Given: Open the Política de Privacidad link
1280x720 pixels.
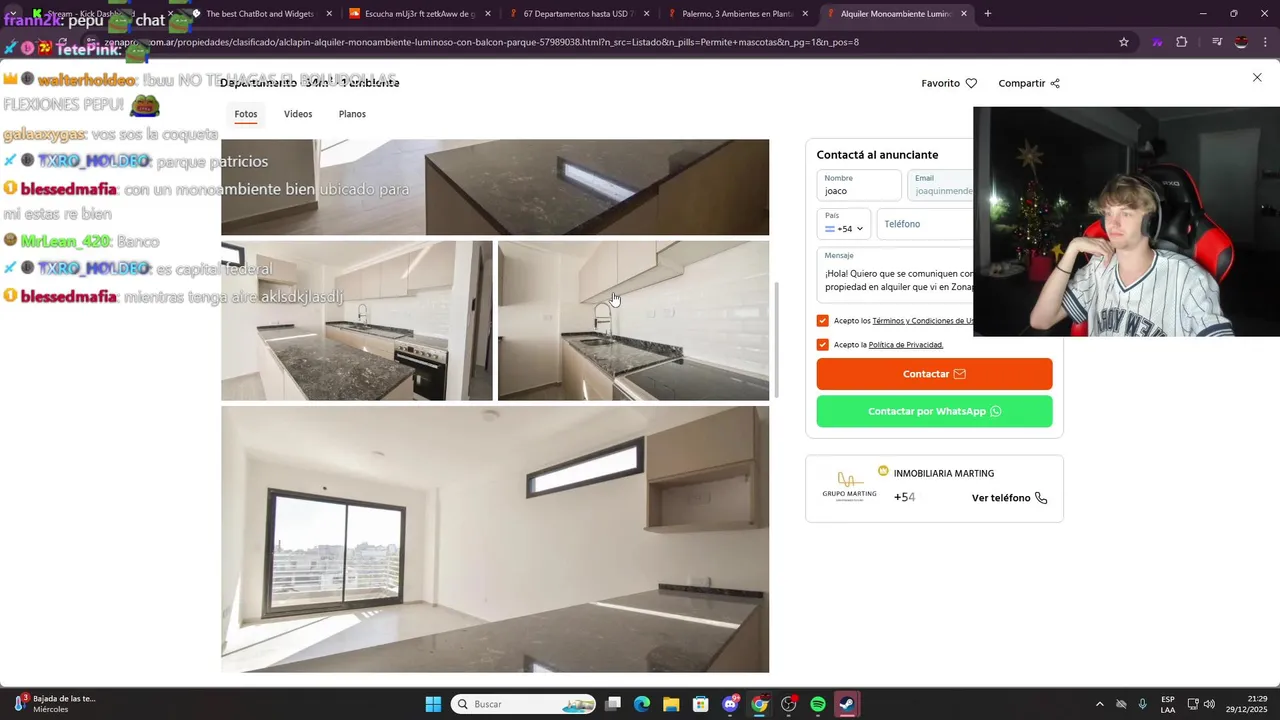Looking at the screenshot, I should [x=906, y=345].
